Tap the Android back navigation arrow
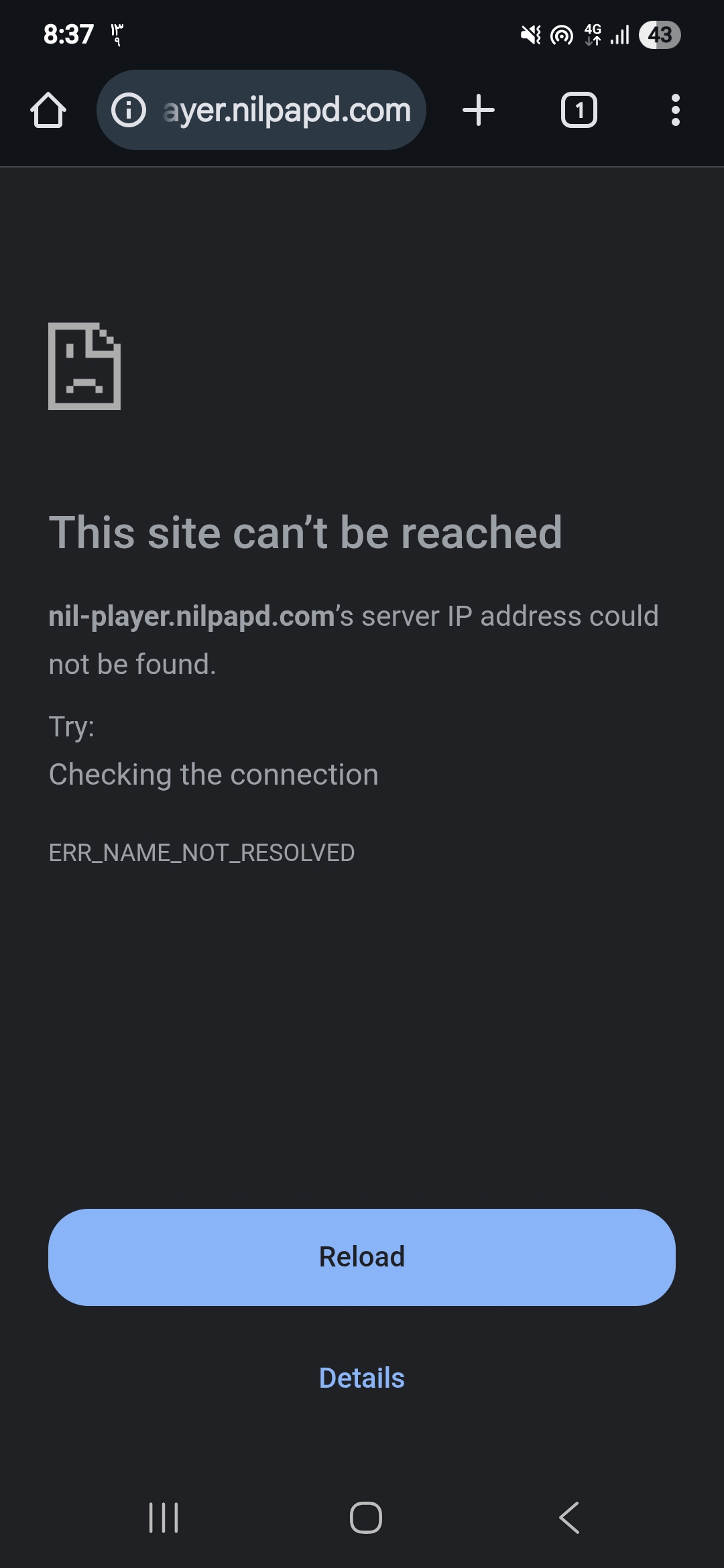 [569, 1518]
